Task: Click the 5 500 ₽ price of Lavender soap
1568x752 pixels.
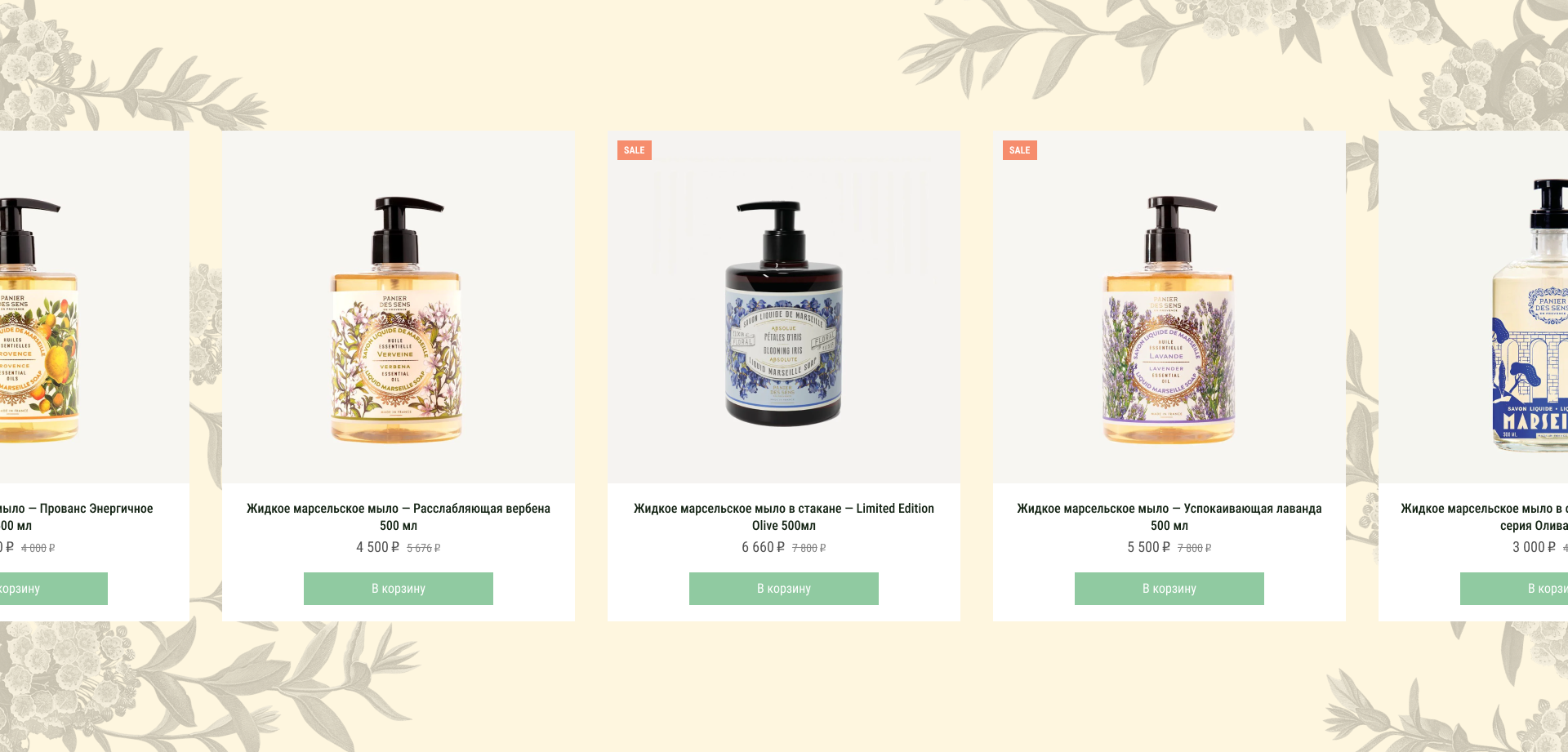Action: pos(1149,547)
